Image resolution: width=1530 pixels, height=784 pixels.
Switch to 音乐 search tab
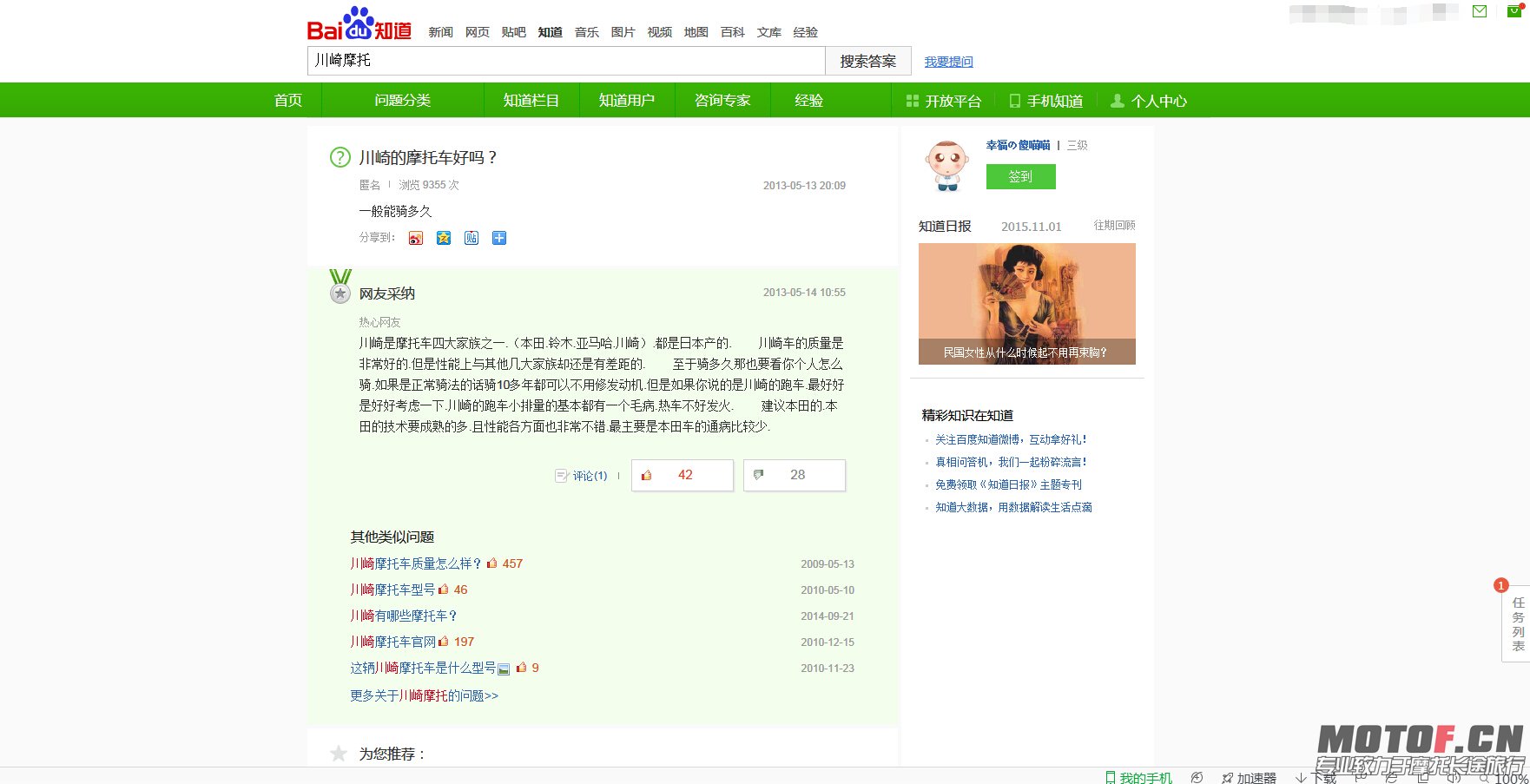coord(587,32)
